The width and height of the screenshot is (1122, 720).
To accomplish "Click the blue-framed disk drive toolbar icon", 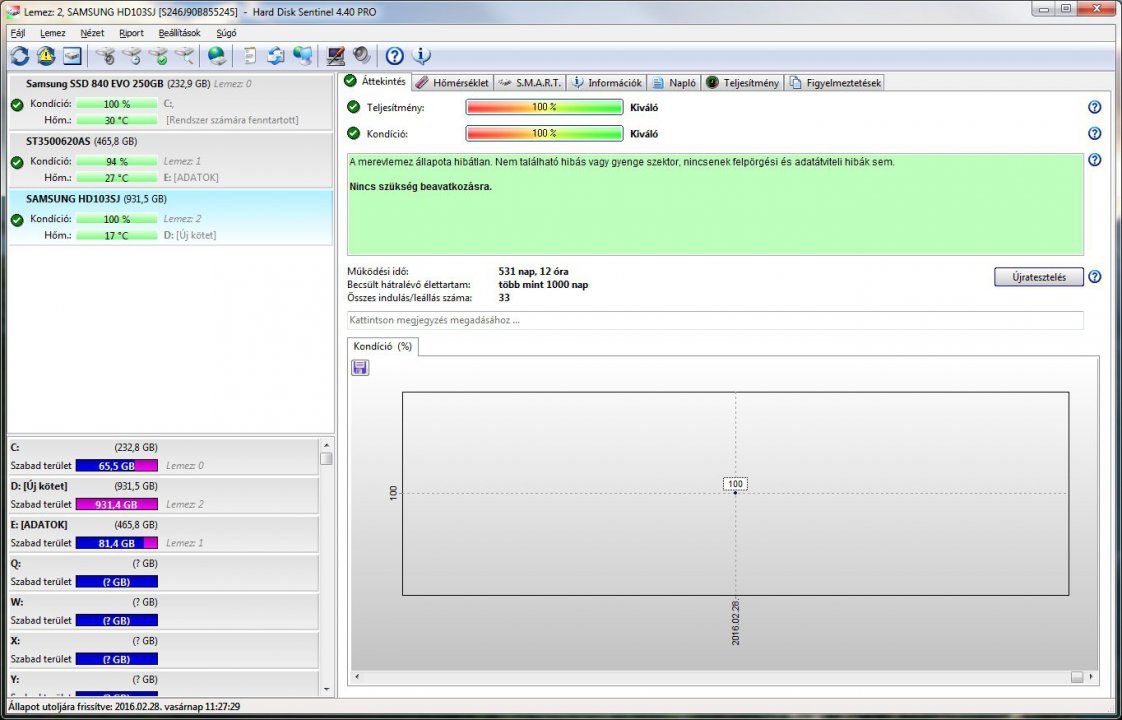I will point(72,56).
